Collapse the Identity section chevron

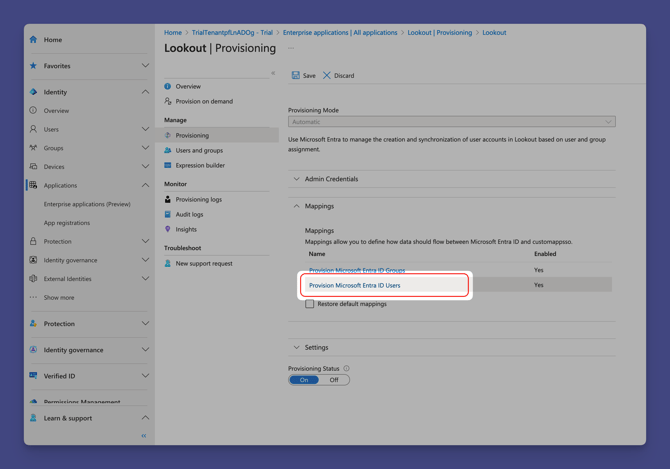click(x=145, y=92)
